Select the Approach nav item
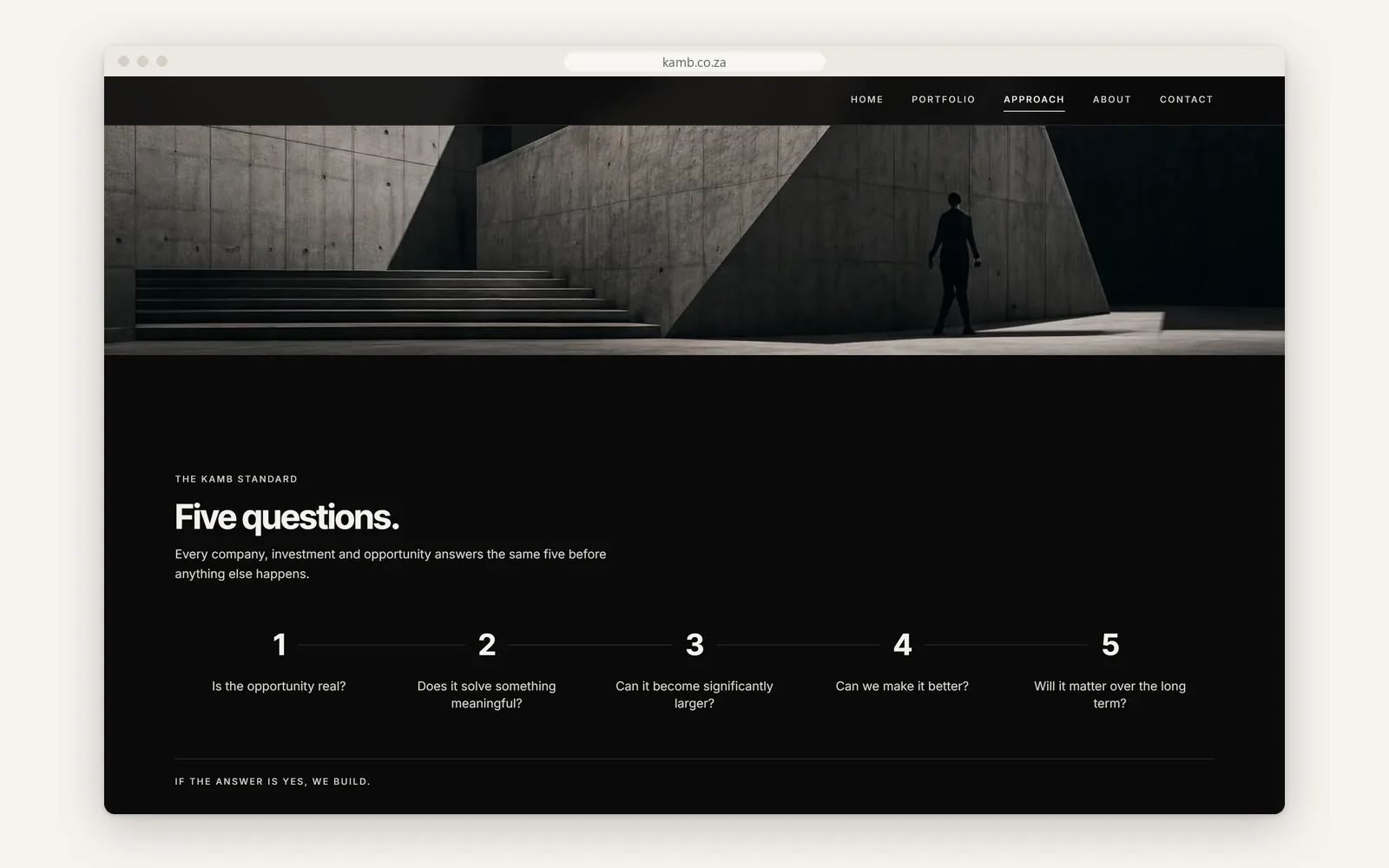Viewport: 1389px width, 868px height. click(1034, 100)
